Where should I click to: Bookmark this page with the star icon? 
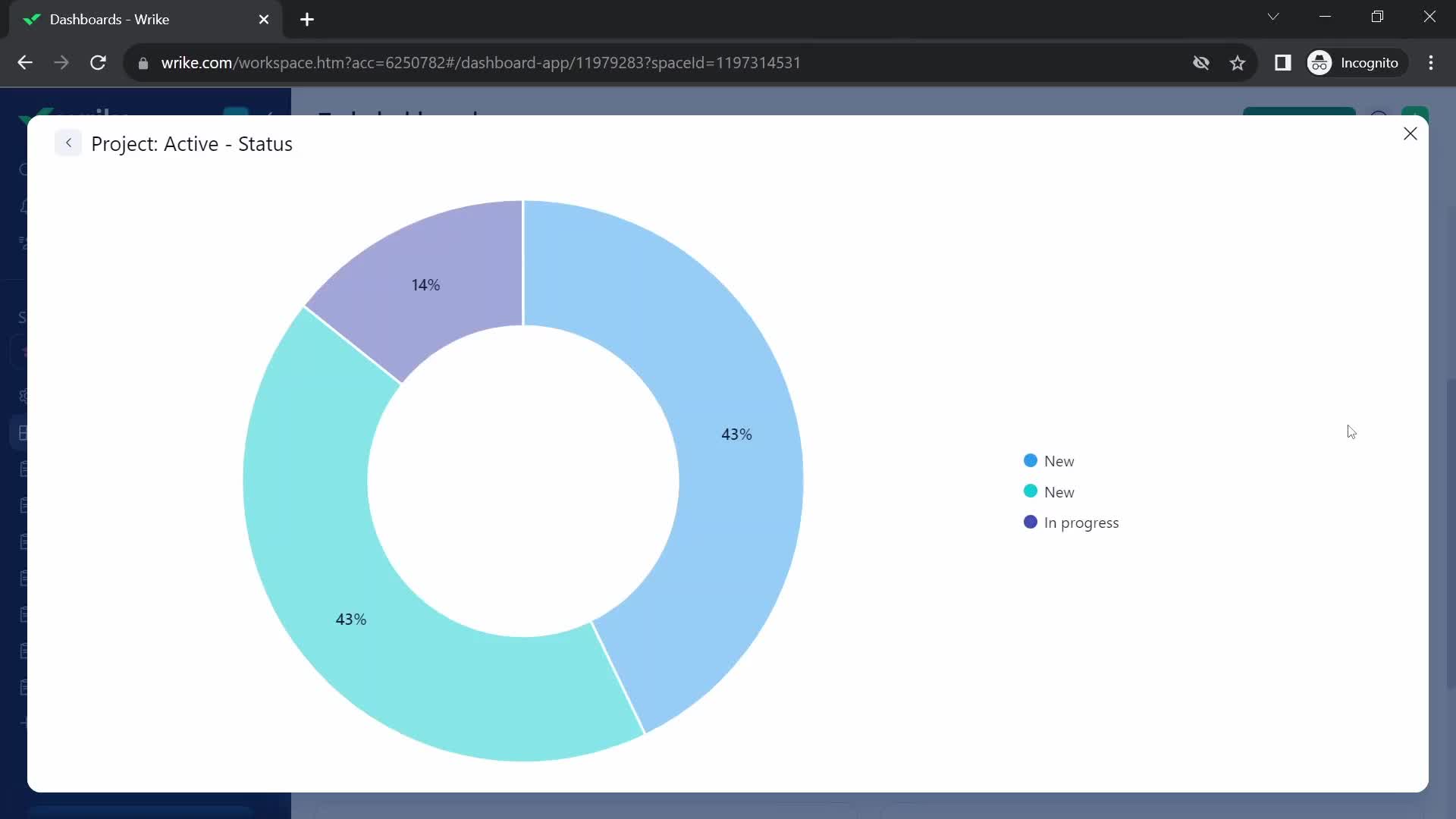coord(1238,63)
